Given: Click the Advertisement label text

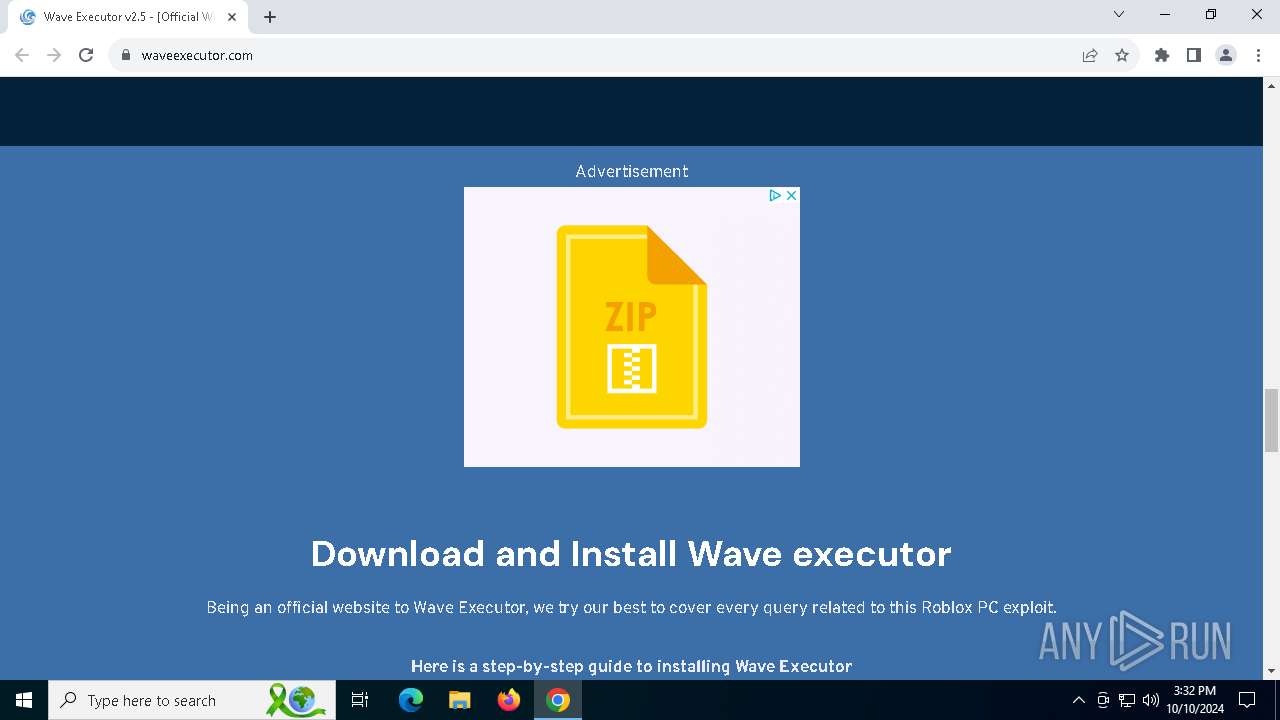Looking at the screenshot, I should tap(632, 171).
